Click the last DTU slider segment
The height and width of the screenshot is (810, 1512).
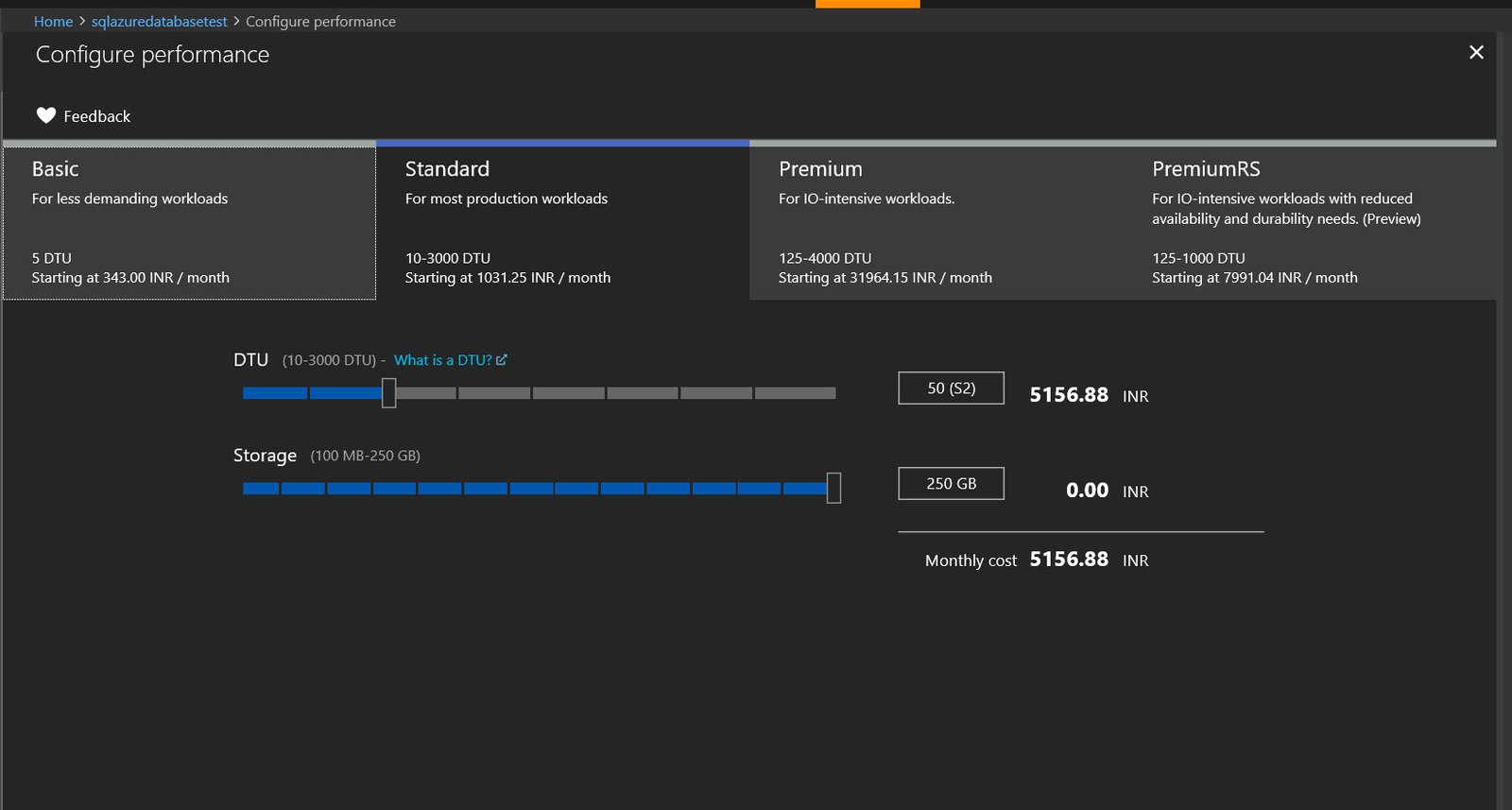click(795, 392)
